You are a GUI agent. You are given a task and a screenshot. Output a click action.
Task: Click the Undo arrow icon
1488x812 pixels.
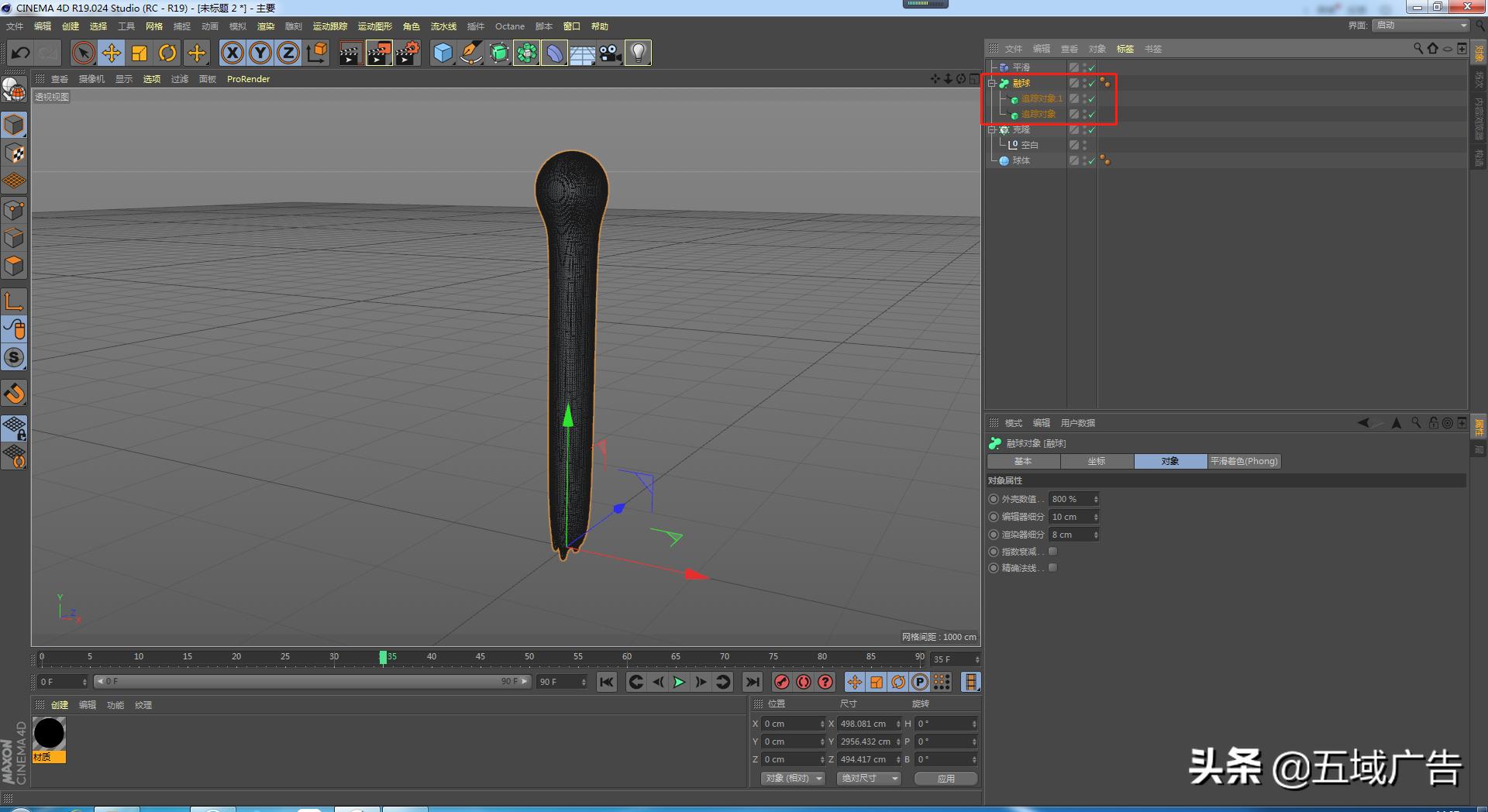point(21,53)
